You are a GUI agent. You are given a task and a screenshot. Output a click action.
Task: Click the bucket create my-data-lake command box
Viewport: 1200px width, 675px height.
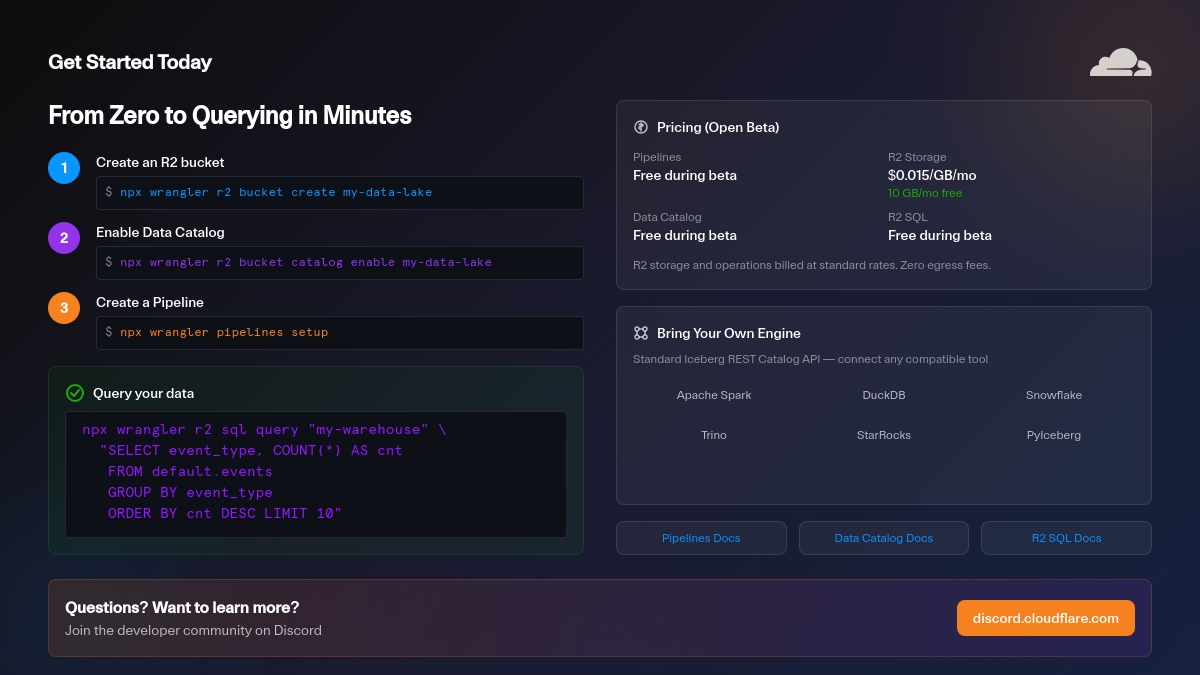(x=339, y=192)
